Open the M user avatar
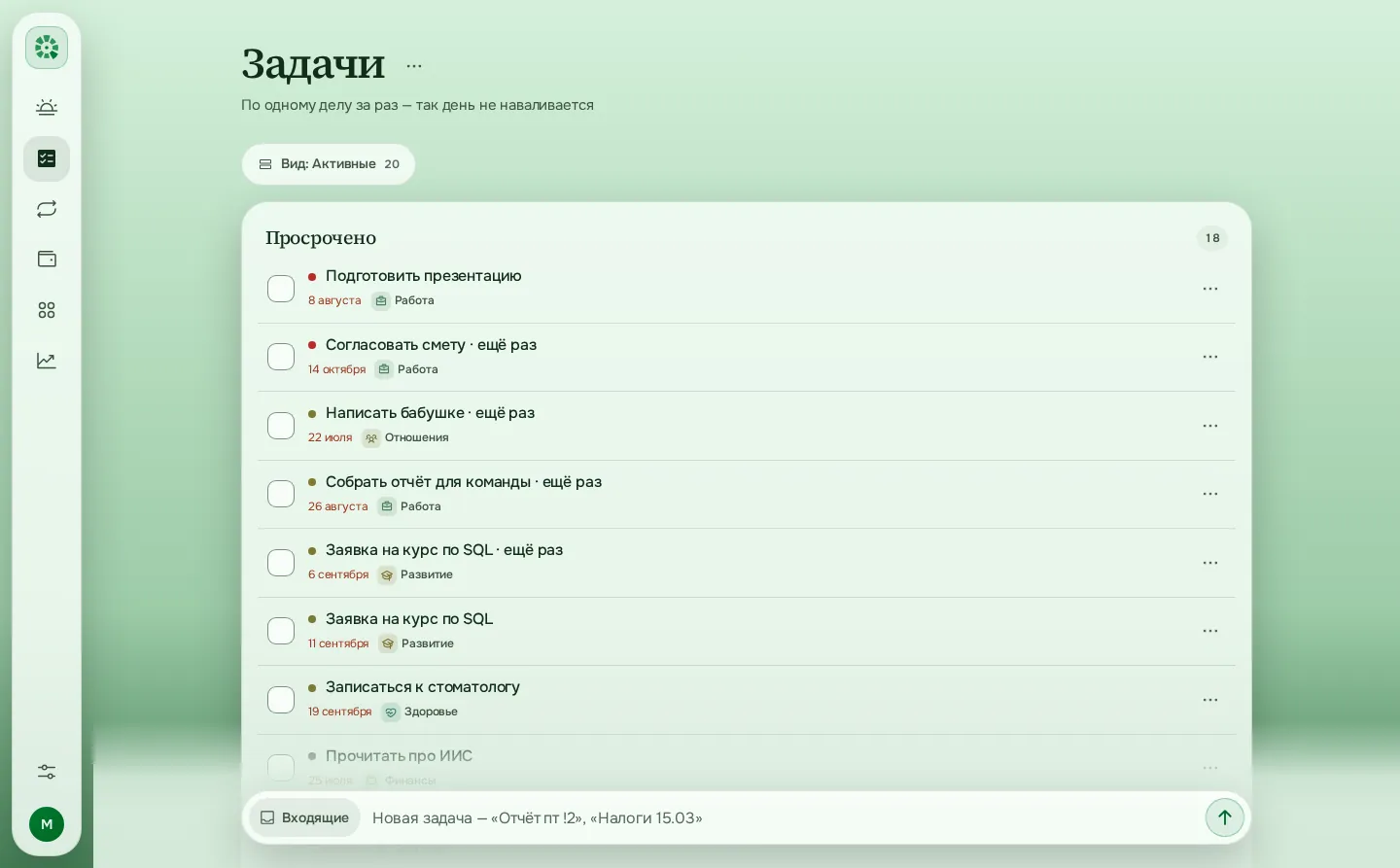This screenshot has width=1400, height=868. (x=47, y=824)
